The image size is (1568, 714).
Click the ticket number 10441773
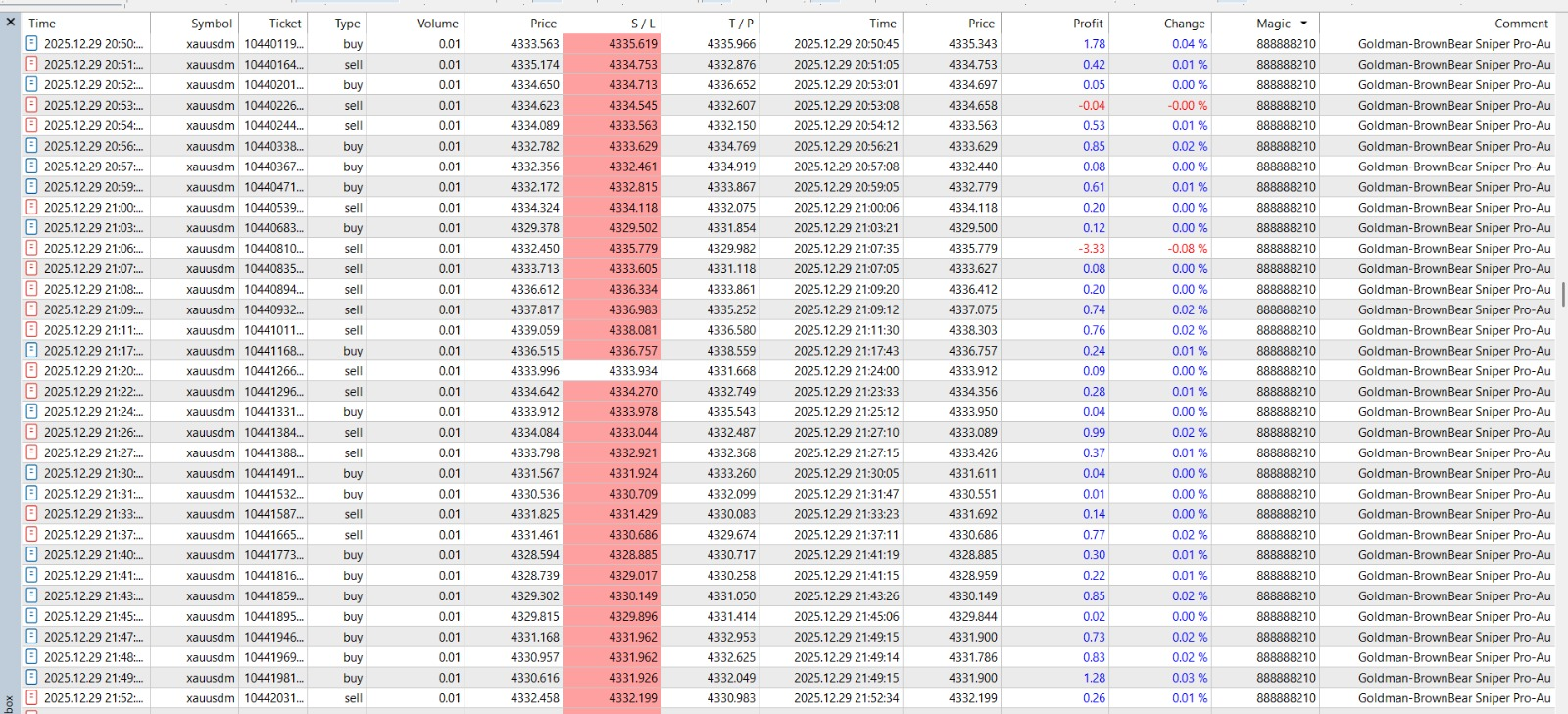click(273, 555)
